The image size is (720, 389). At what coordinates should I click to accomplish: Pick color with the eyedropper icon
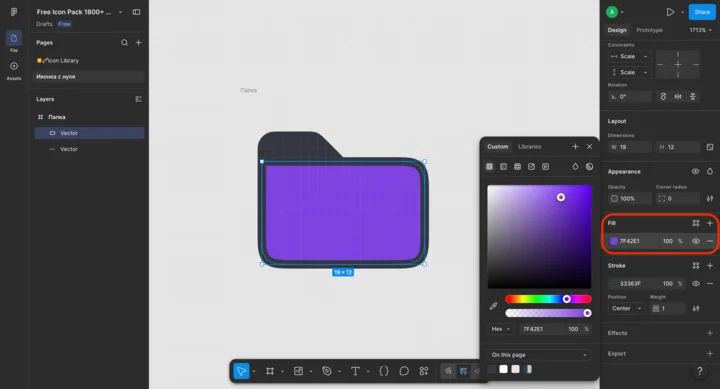pos(494,306)
